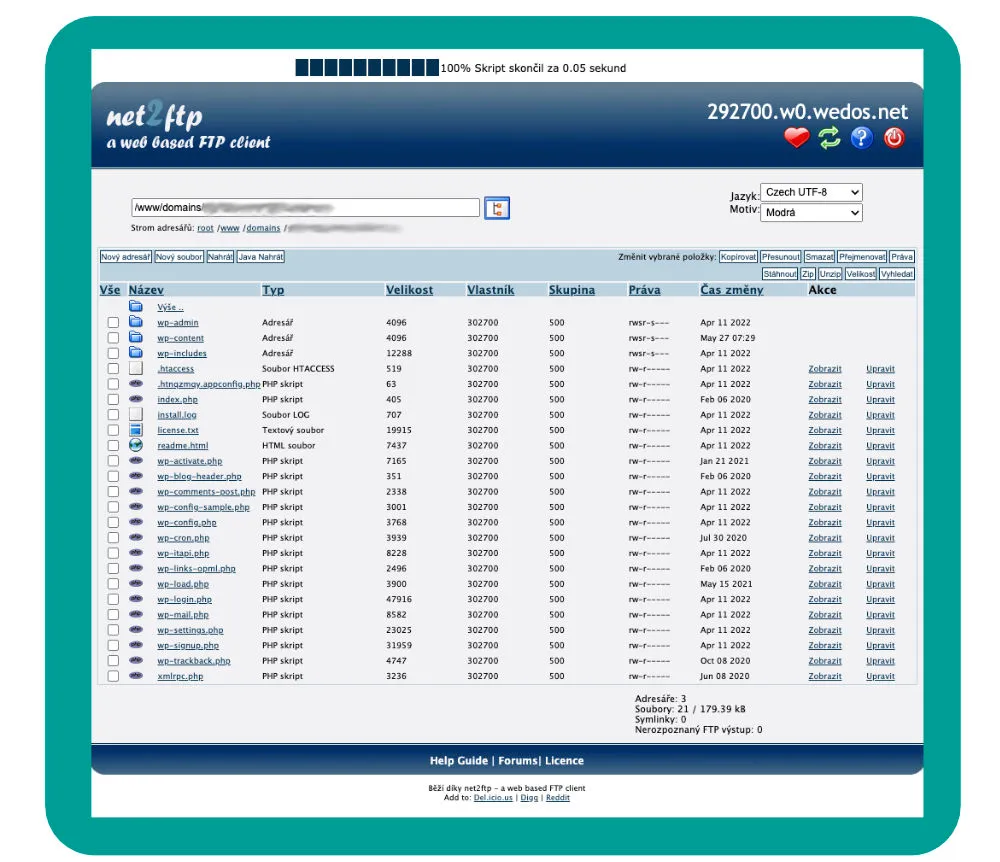This screenshot has width=1000, height=862.
Task: Click Upravit for .htaccess
Action: tap(880, 369)
